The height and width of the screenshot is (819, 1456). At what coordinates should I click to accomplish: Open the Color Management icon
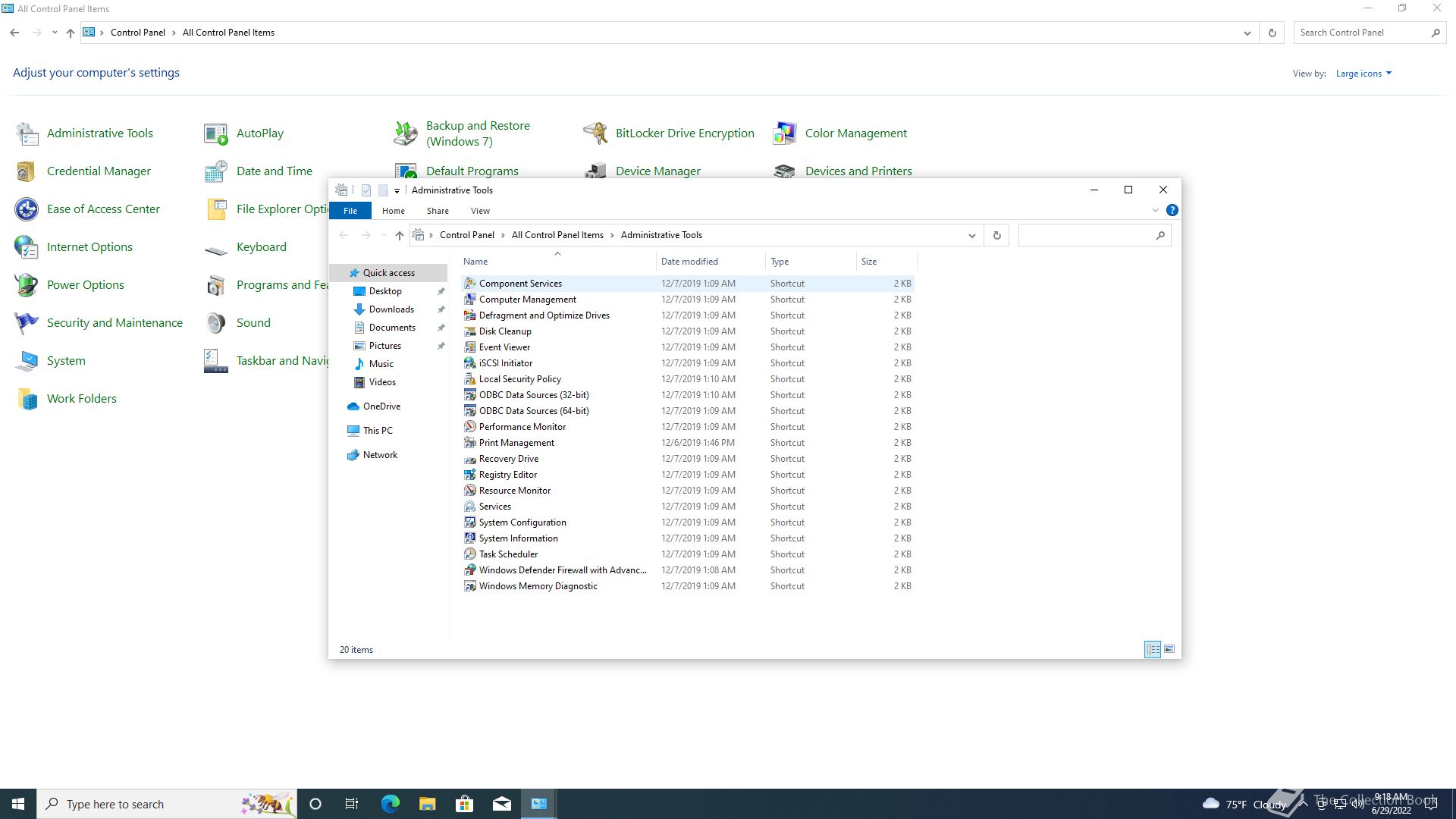pos(785,133)
